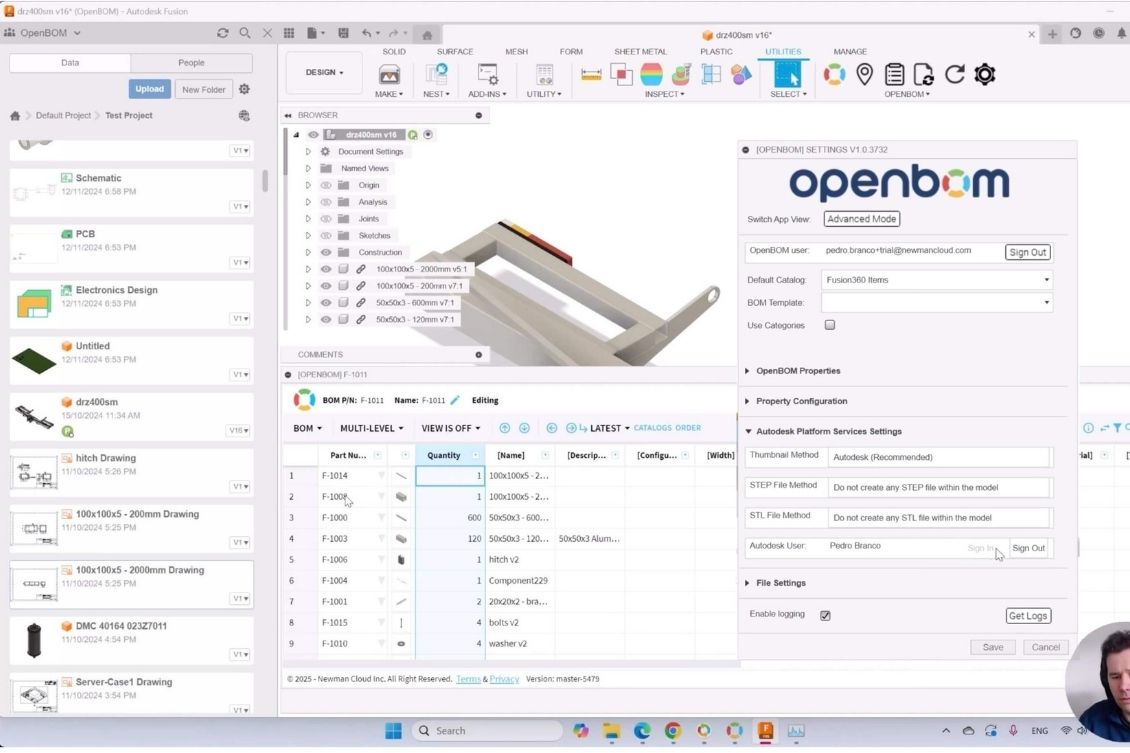Click the OpenBOM refresh icon in data panel header

[223, 33]
